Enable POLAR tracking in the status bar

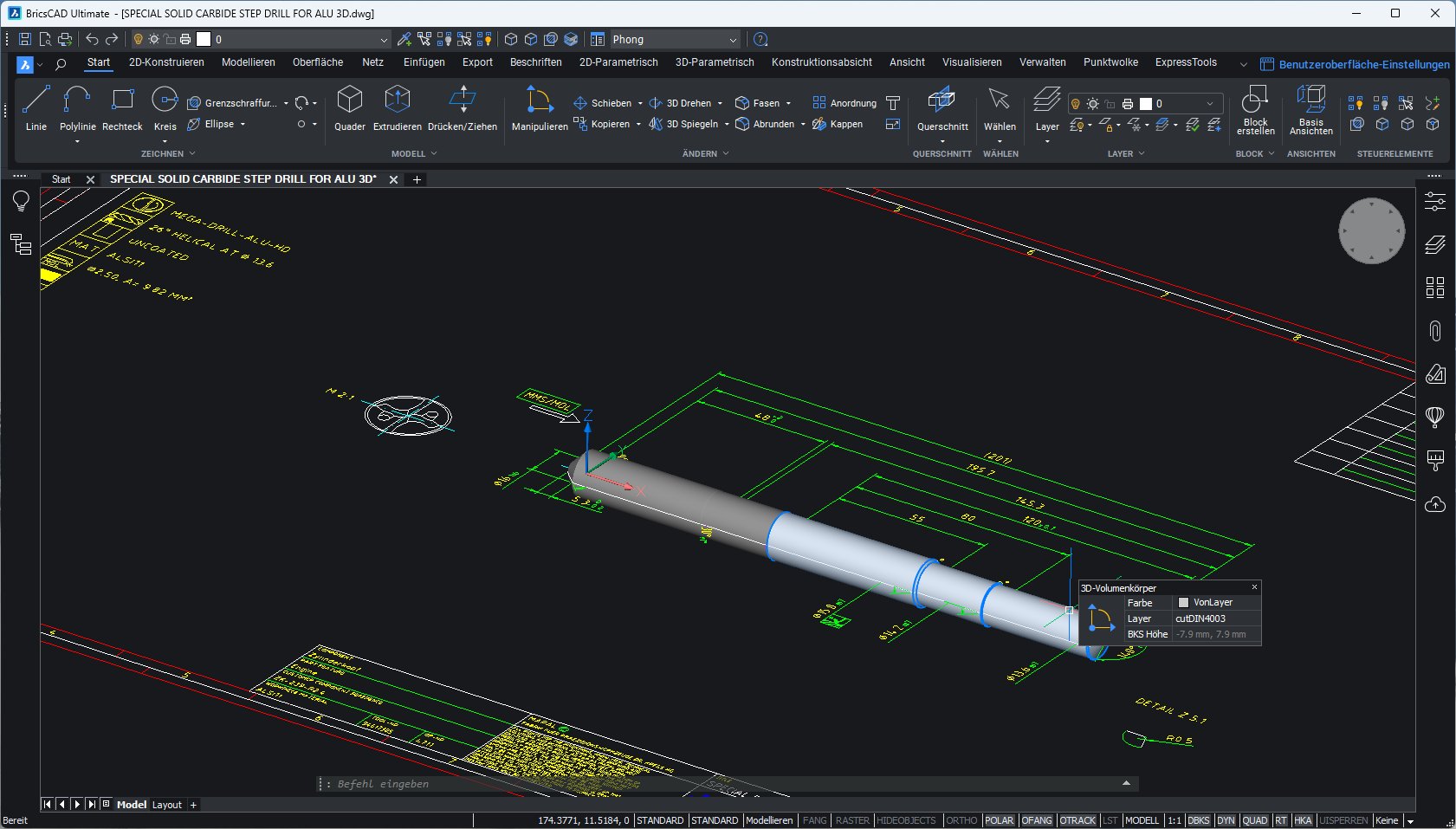click(1000, 820)
